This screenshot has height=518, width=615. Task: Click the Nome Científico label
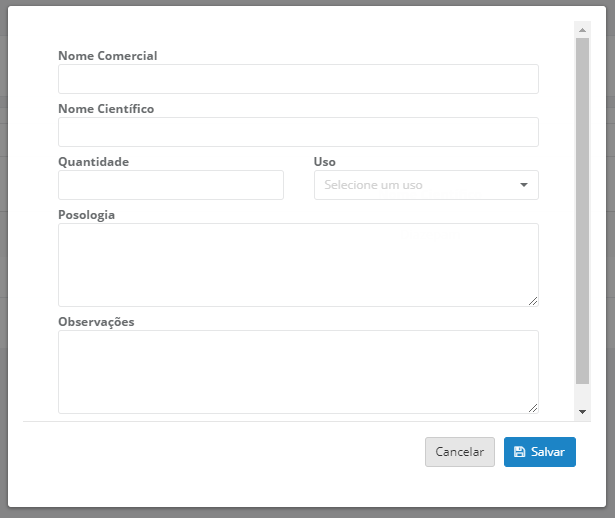click(x=106, y=109)
